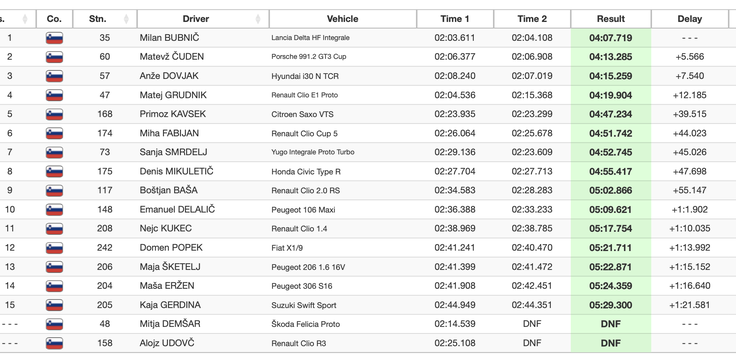Click flag icon next to Primoz KAVSEK
The height and width of the screenshot is (360, 736).
tap(54, 115)
